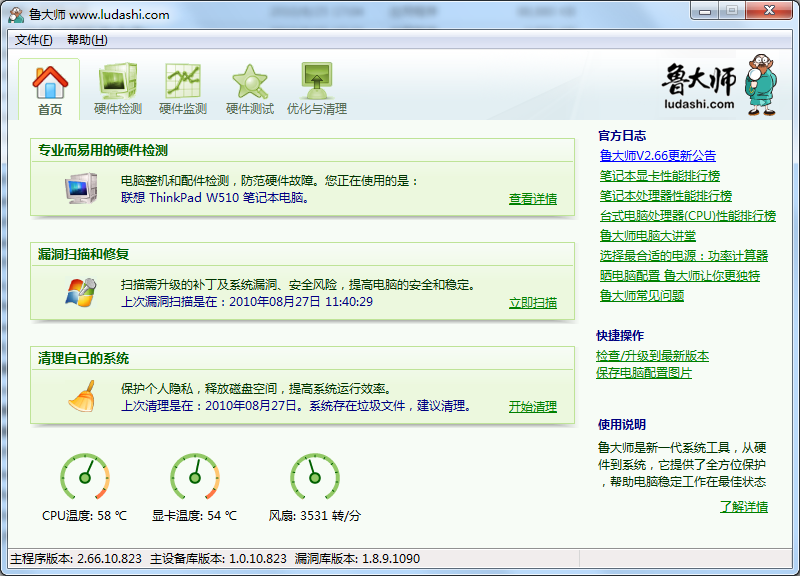Open 鲁大师V2.66更新公告 link

pos(658,156)
